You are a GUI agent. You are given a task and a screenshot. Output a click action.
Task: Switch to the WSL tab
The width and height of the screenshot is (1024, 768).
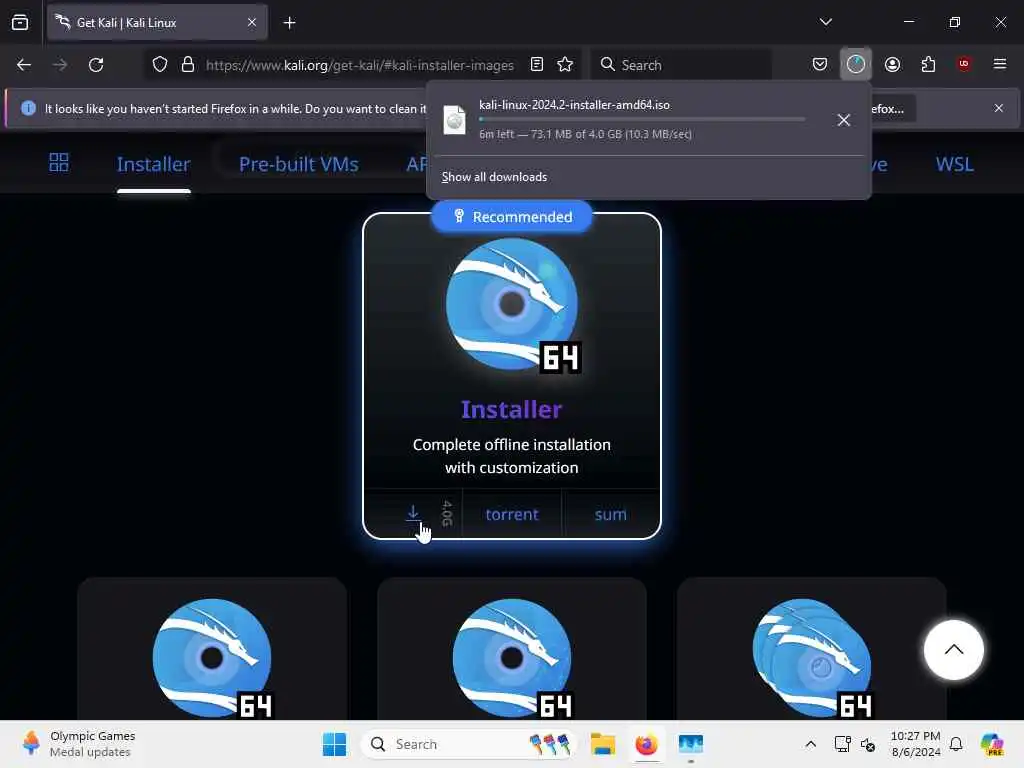click(954, 165)
